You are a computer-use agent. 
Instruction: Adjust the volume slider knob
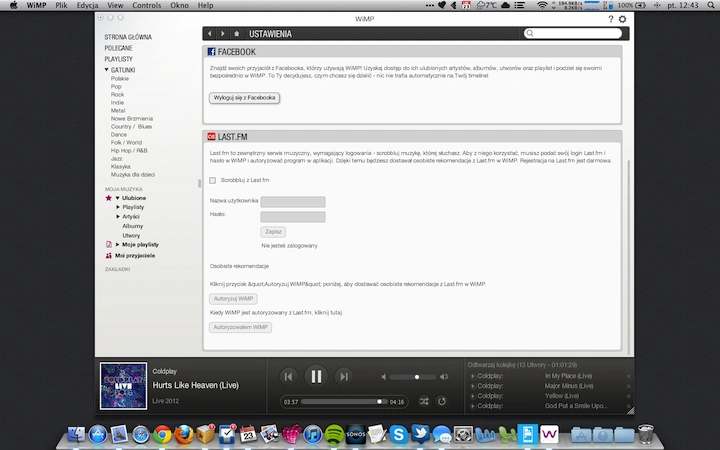click(417, 377)
